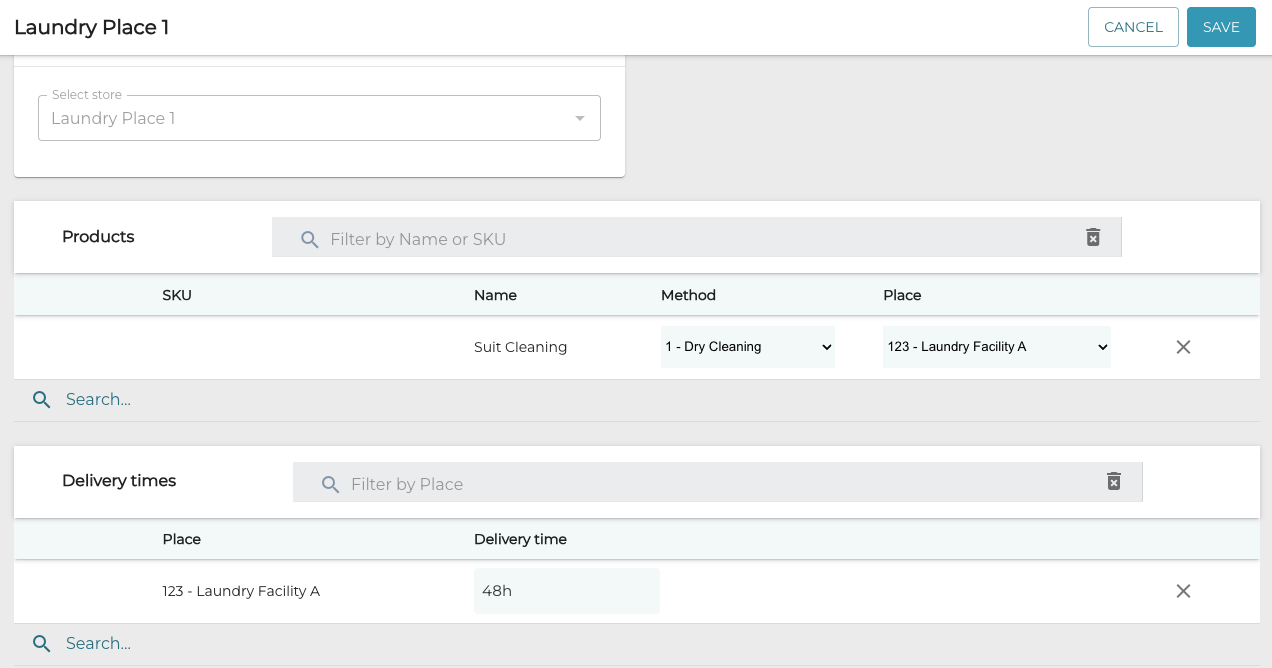Edit the 48h delivery time value
Image resolution: width=1272 pixels, height=668 pixels.
point(566,591)
